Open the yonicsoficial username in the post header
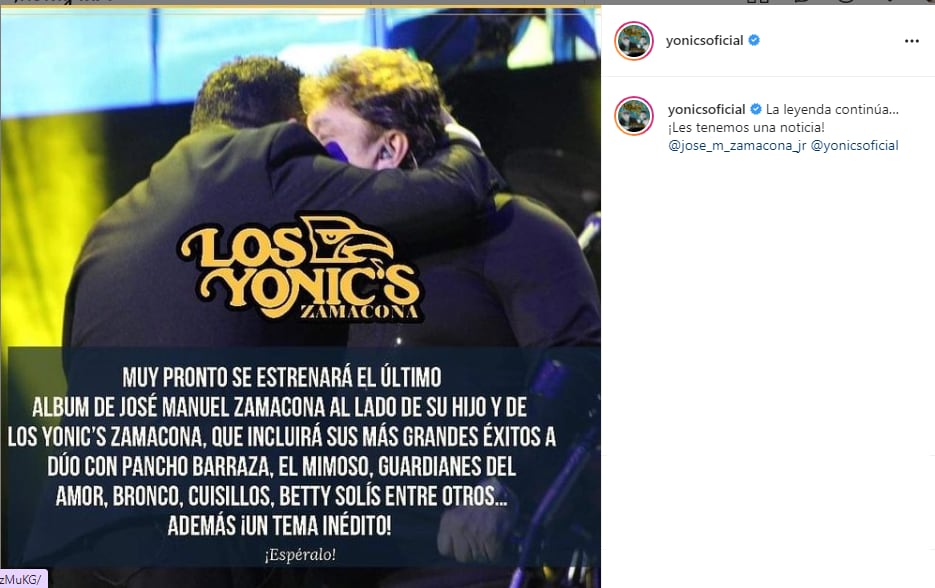935x588 pixels. 704,41
